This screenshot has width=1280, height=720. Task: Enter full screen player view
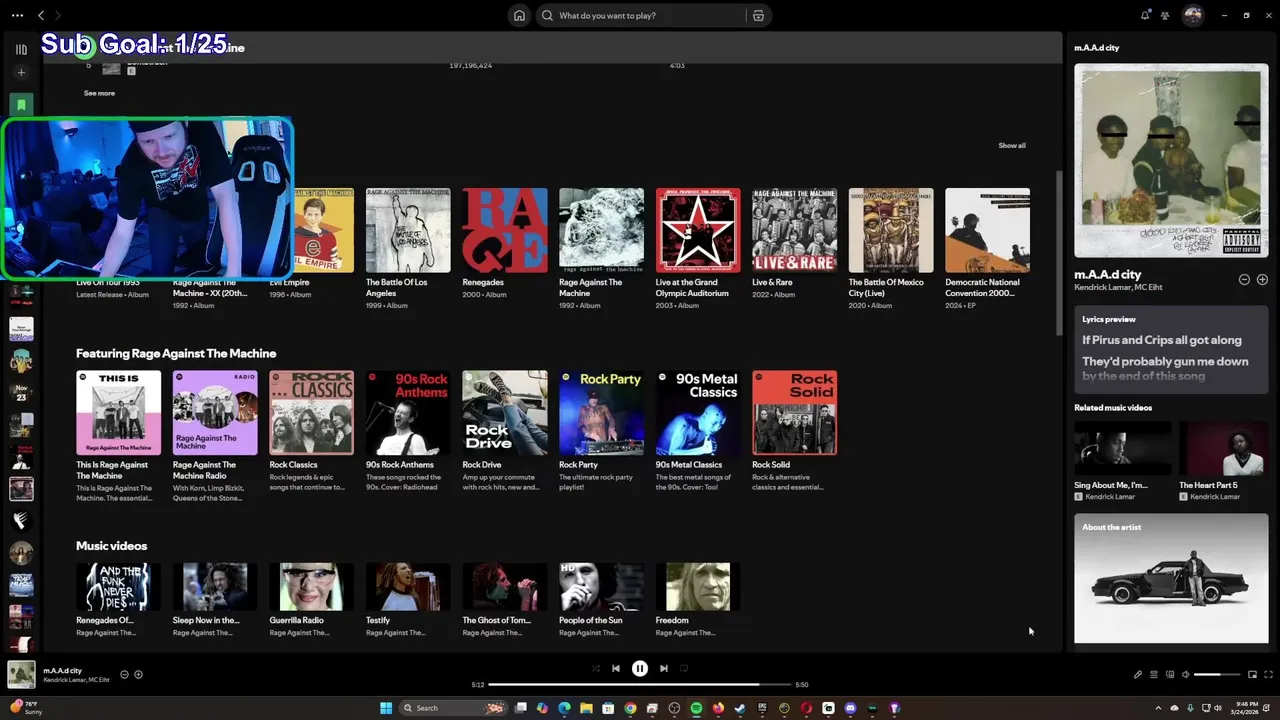click(1268, 675)
